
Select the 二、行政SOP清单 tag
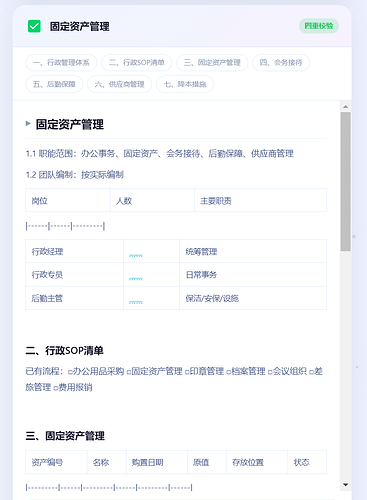point(137,63)
